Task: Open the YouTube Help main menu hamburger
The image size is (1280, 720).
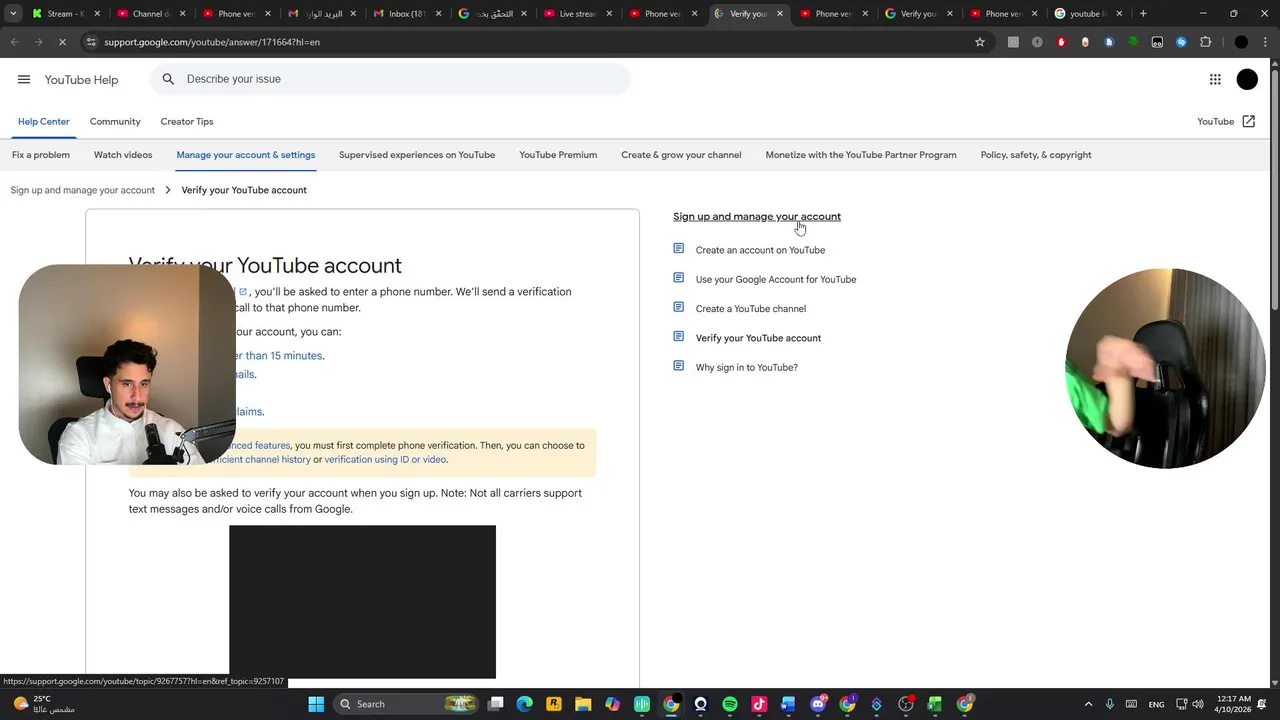Action: tap(24, 79)
